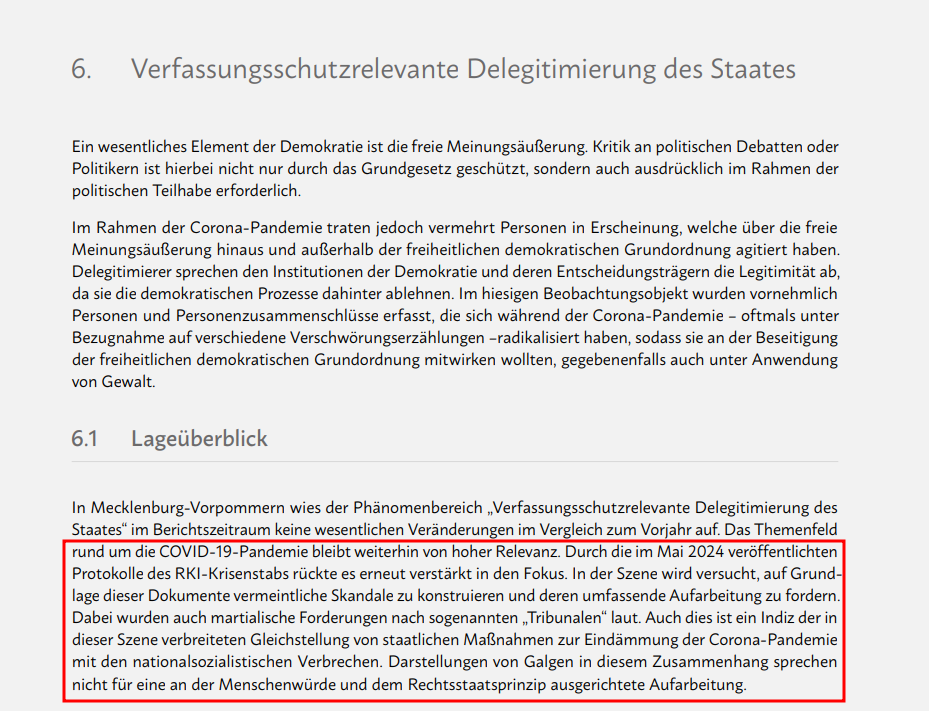Click the line starting "der freiheitlichen demokratischen Grundordnung mitwirken"
The image size is (929, 711).
(x=455, y=360)
